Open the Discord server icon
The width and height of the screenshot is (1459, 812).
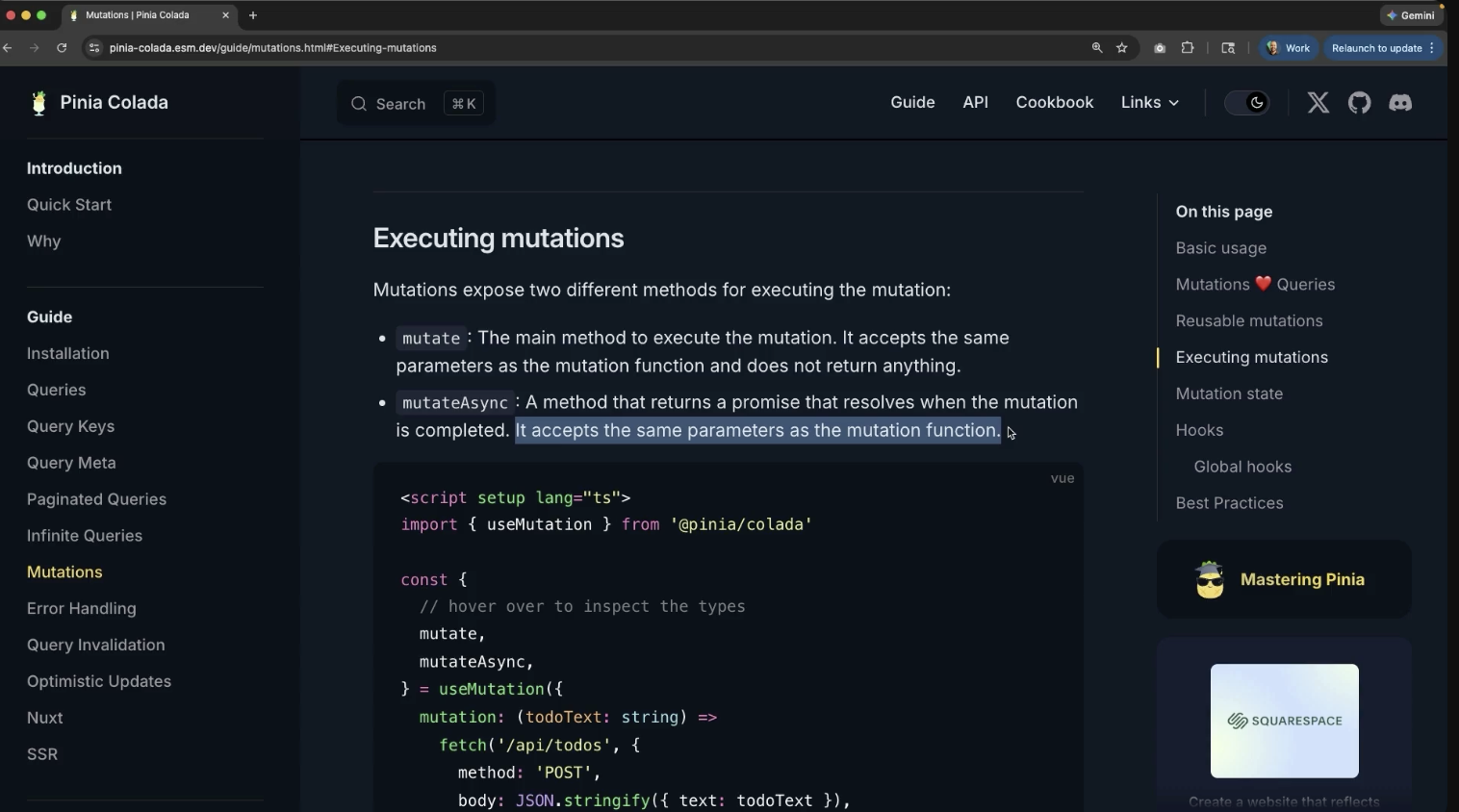[x=1400, y=103]
